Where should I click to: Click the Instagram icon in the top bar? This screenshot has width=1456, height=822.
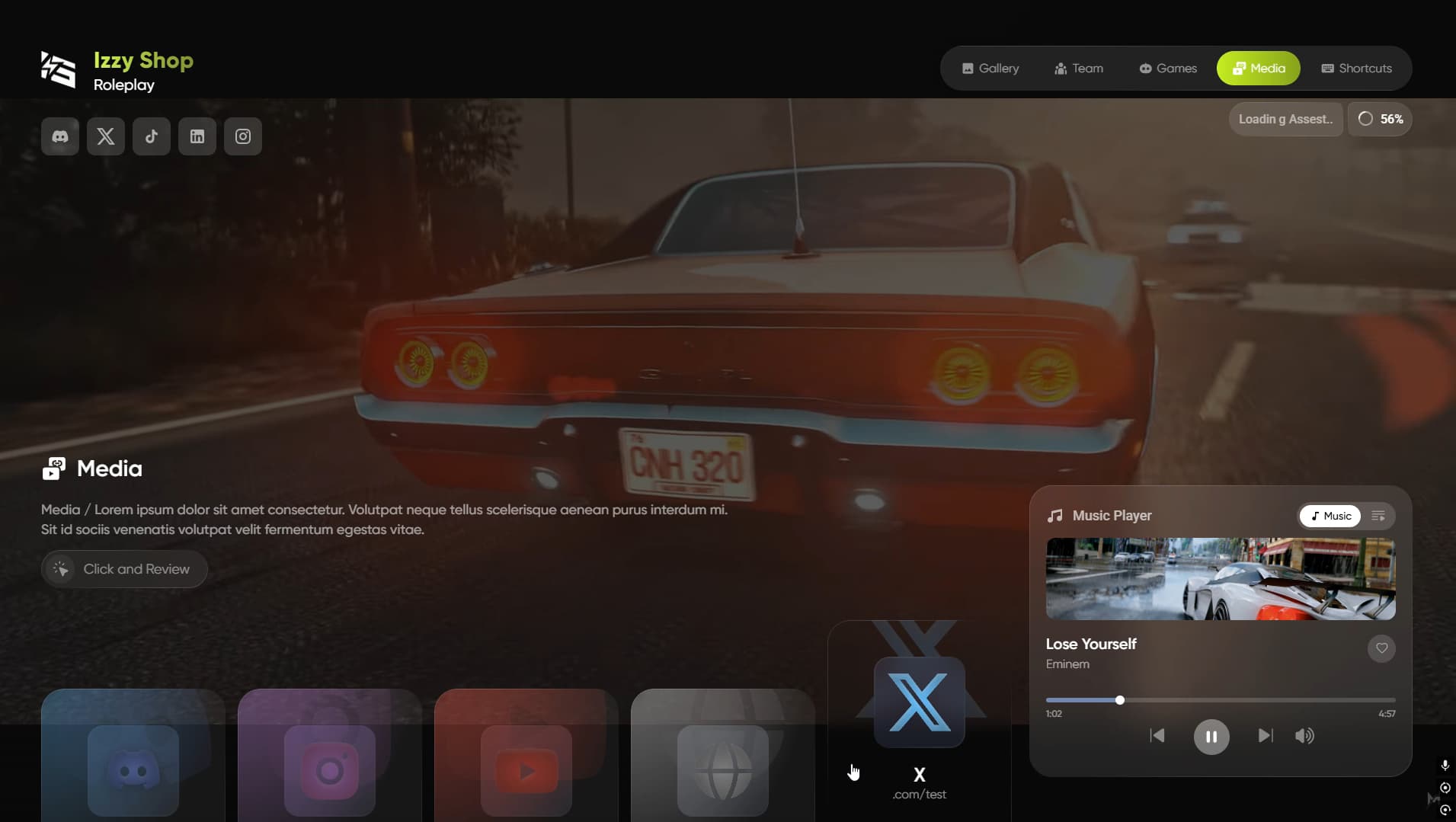242,136
